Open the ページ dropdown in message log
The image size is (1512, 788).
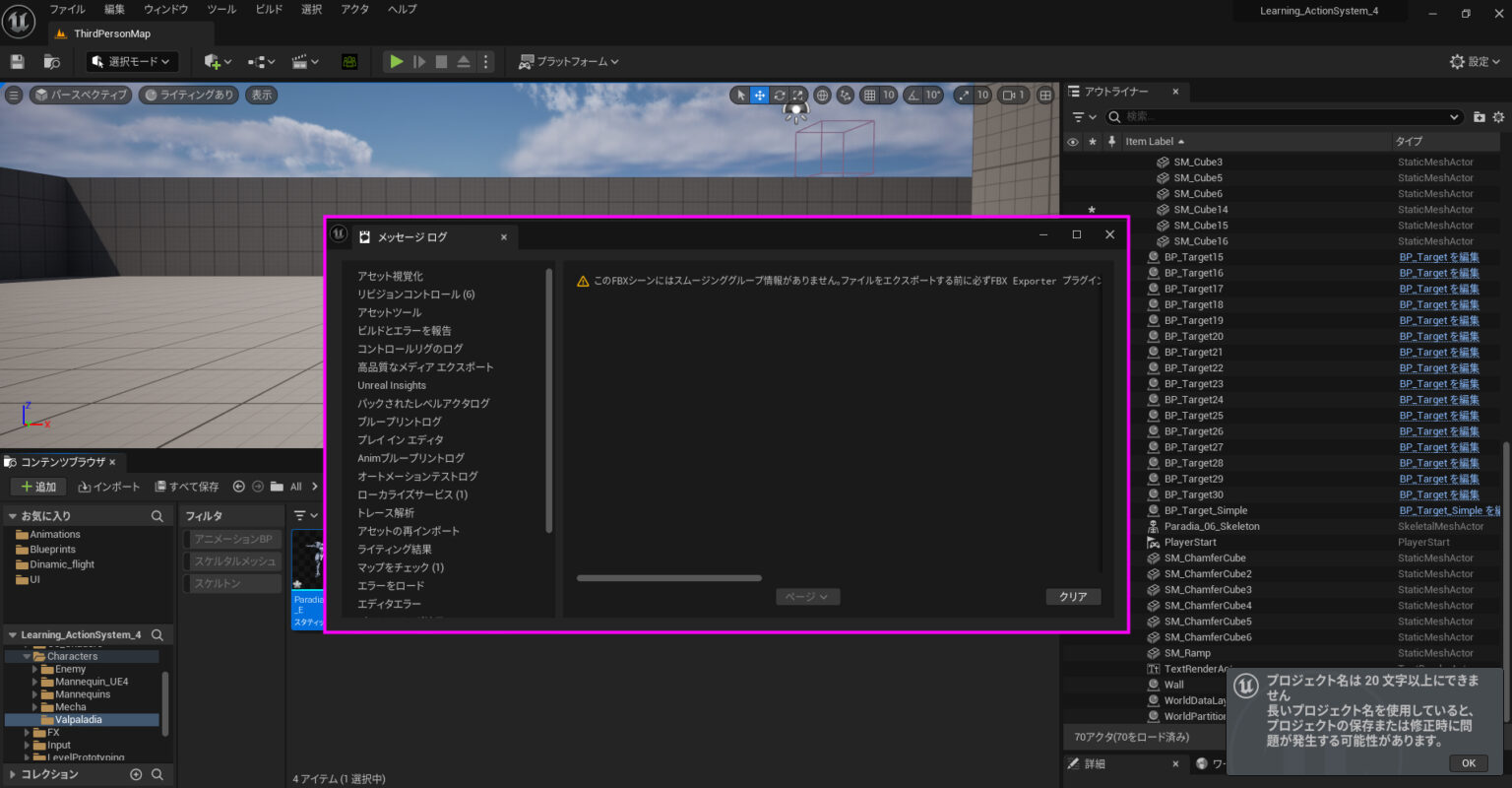(x=807, y=596)
